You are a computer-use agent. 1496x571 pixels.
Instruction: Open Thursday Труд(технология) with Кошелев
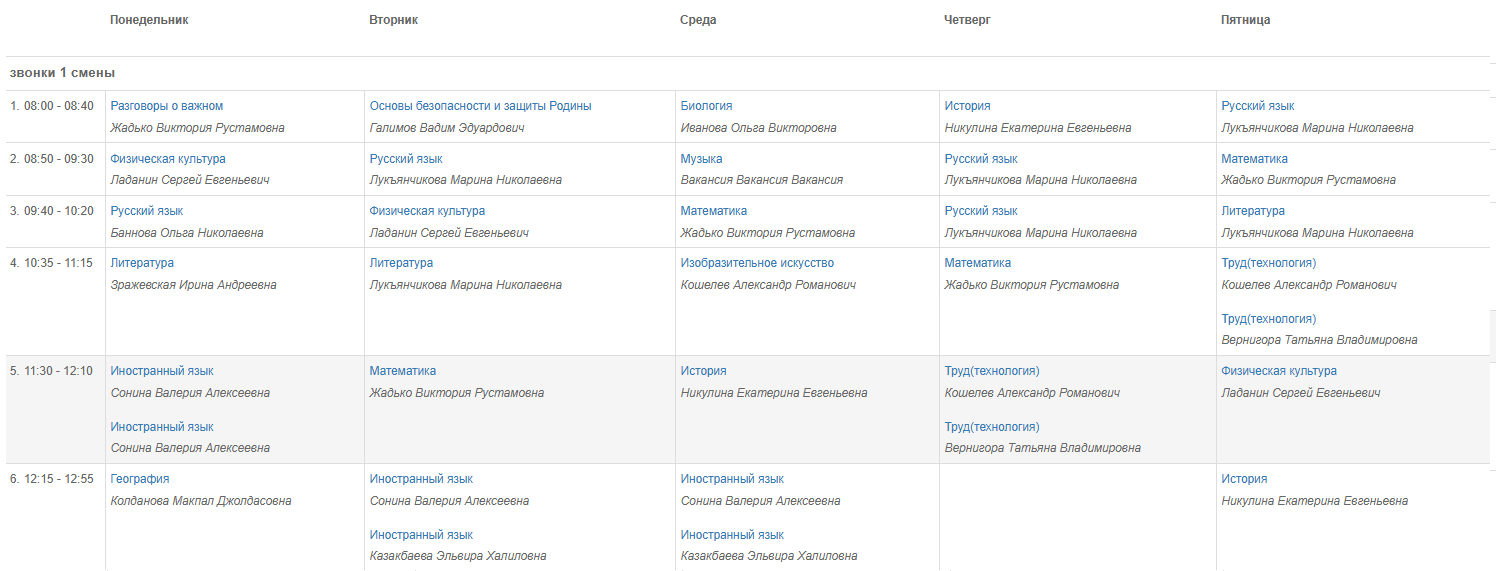coord(992,371)
